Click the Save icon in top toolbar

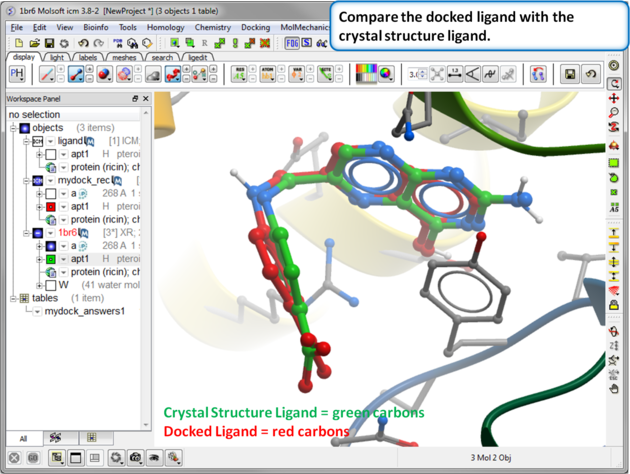[49, 43]
